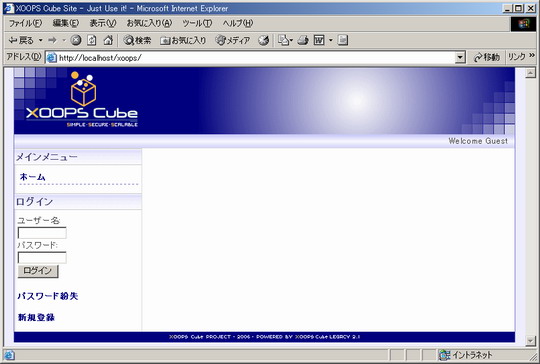This screenshot has height=364, width=540.
Task: Open the Edit with Word dropdown arrow
Action: [331, 41]
